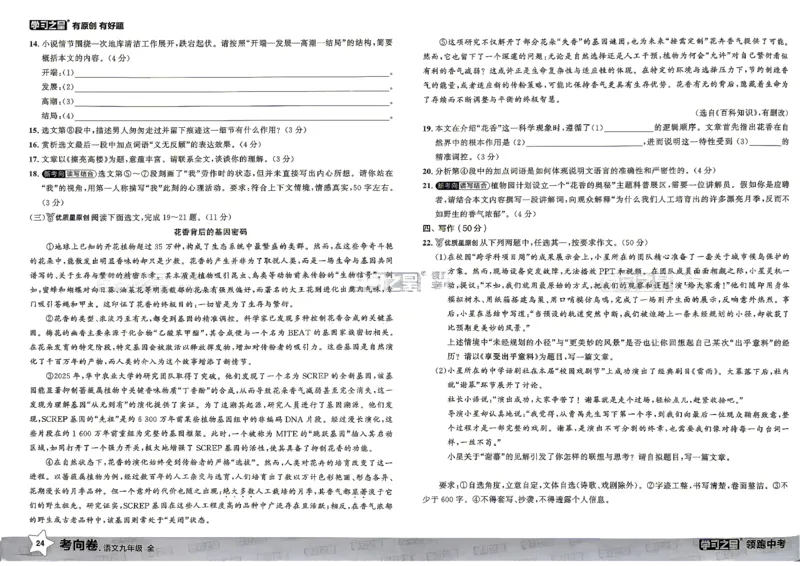800x566 pixels.
Task: Click the essay title 《享受出乎意料》 in prompt (1)
Action: (512, 356)
